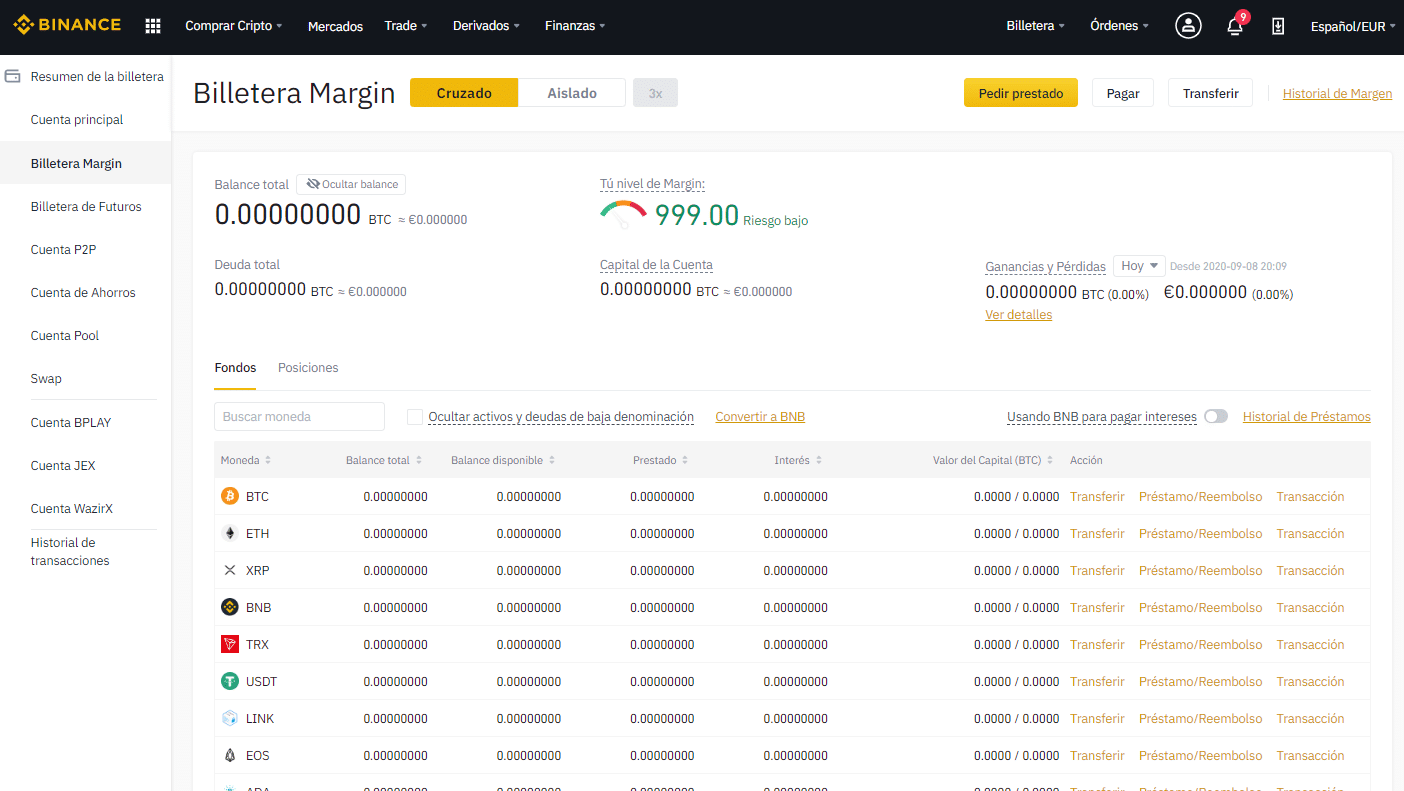Open the Historial de Préstamos link

(x=1306, y=417)
